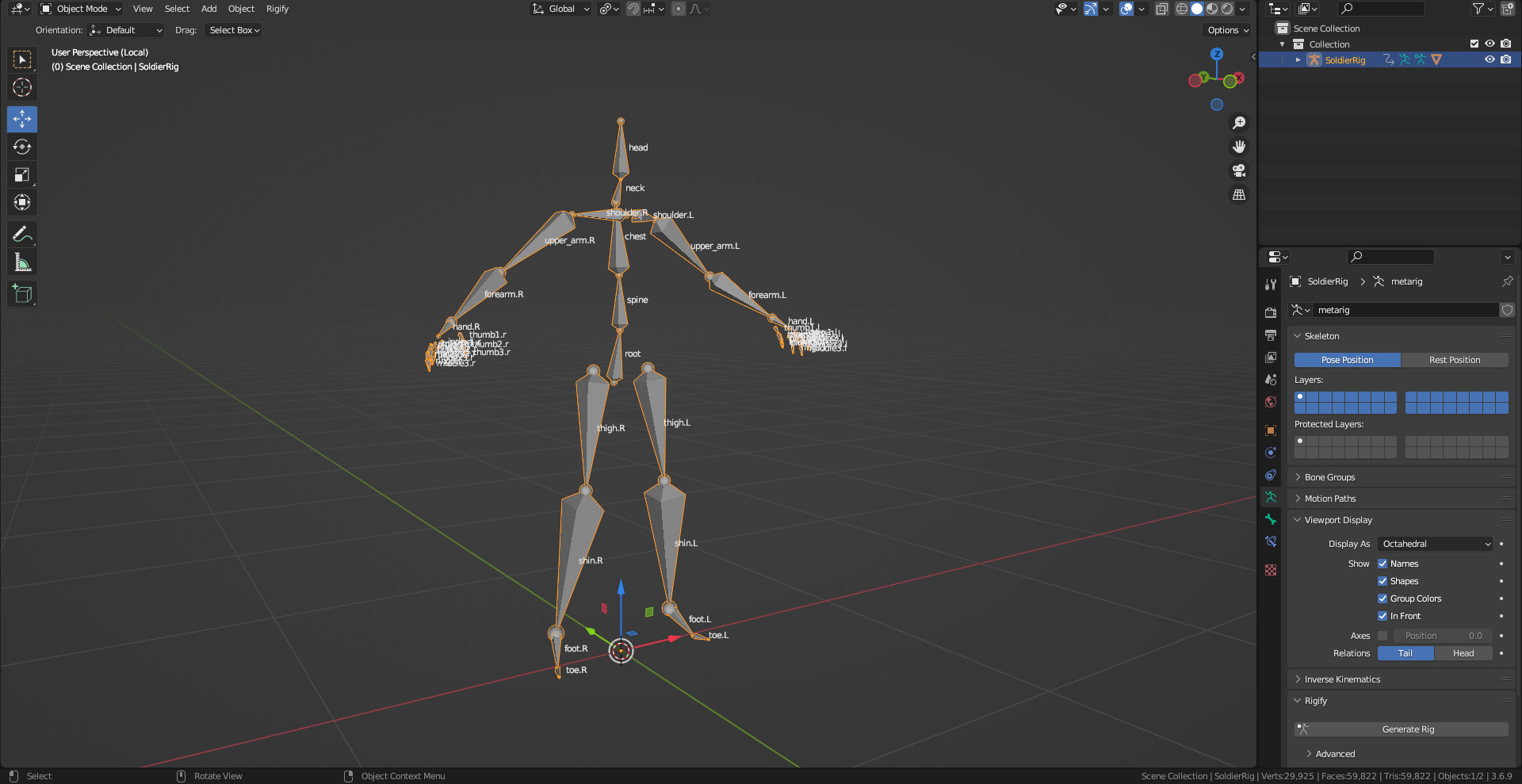Open the Scene properties tab
Screen dimensions: 1522x784
1271,379
